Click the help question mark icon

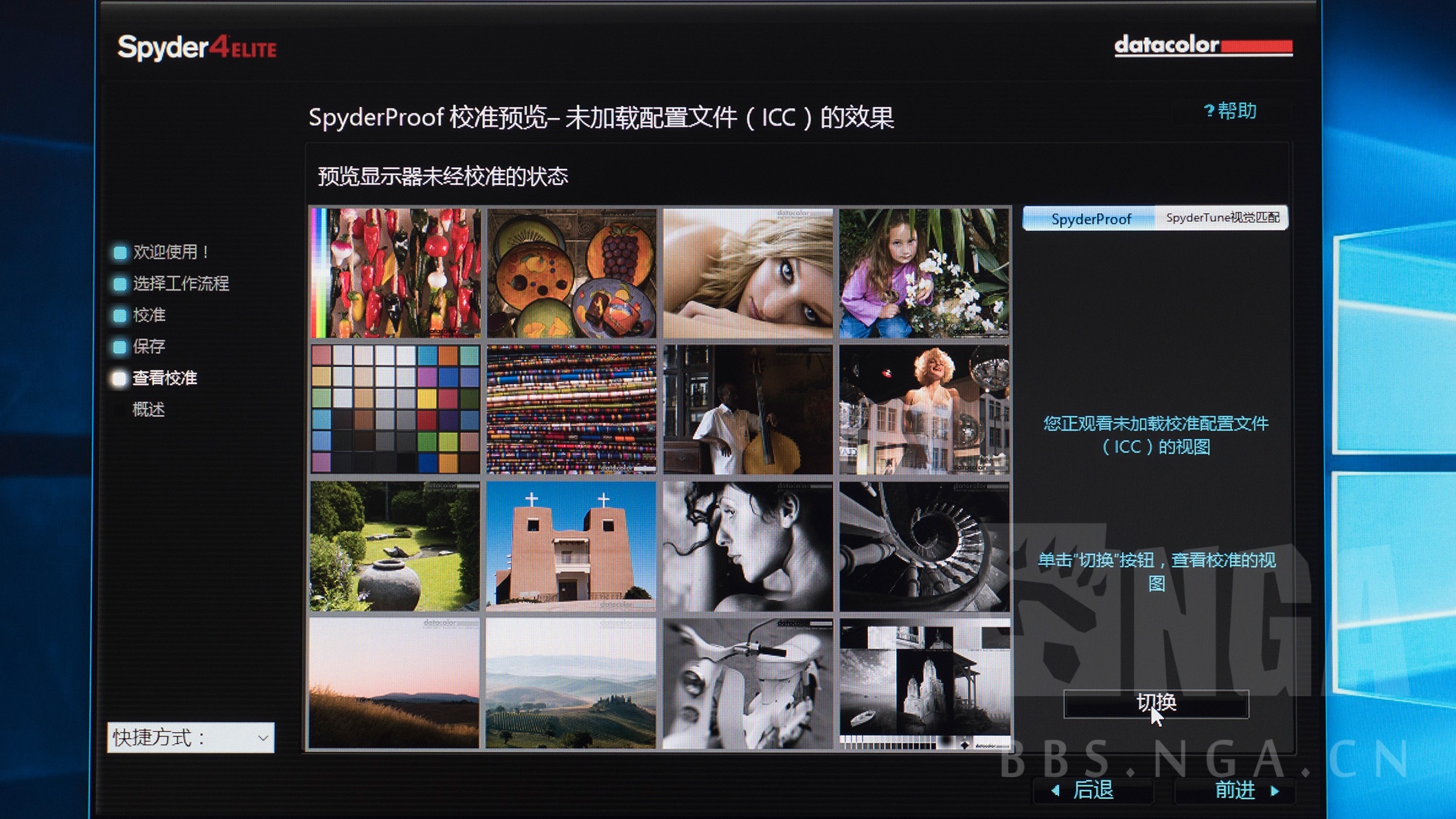click(x=1209, y=111)
